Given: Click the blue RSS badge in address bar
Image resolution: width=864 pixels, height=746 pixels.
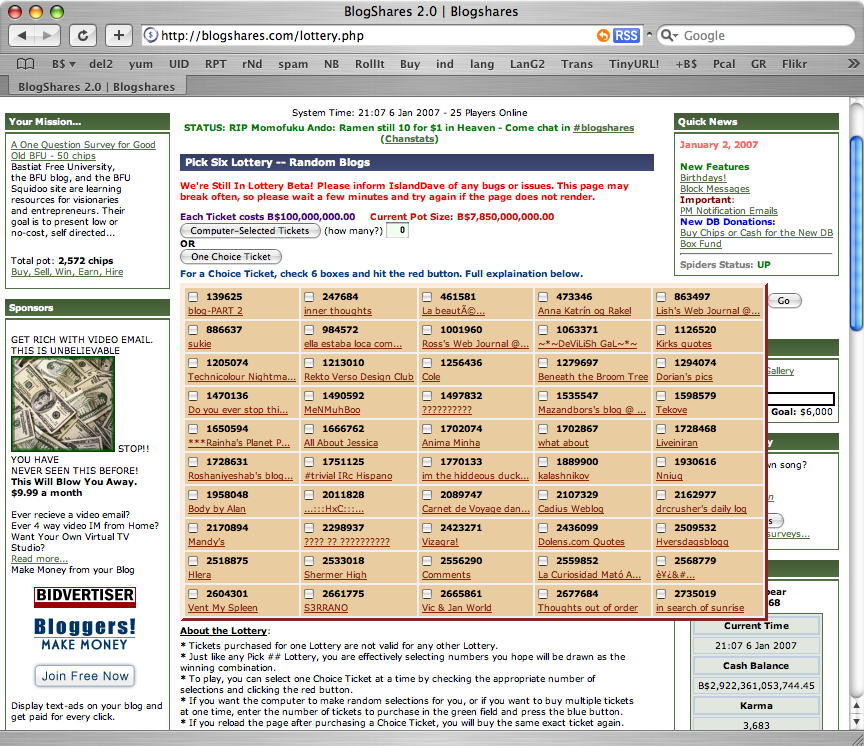Looking at the screenshot, I should click(x=626, y=36).
